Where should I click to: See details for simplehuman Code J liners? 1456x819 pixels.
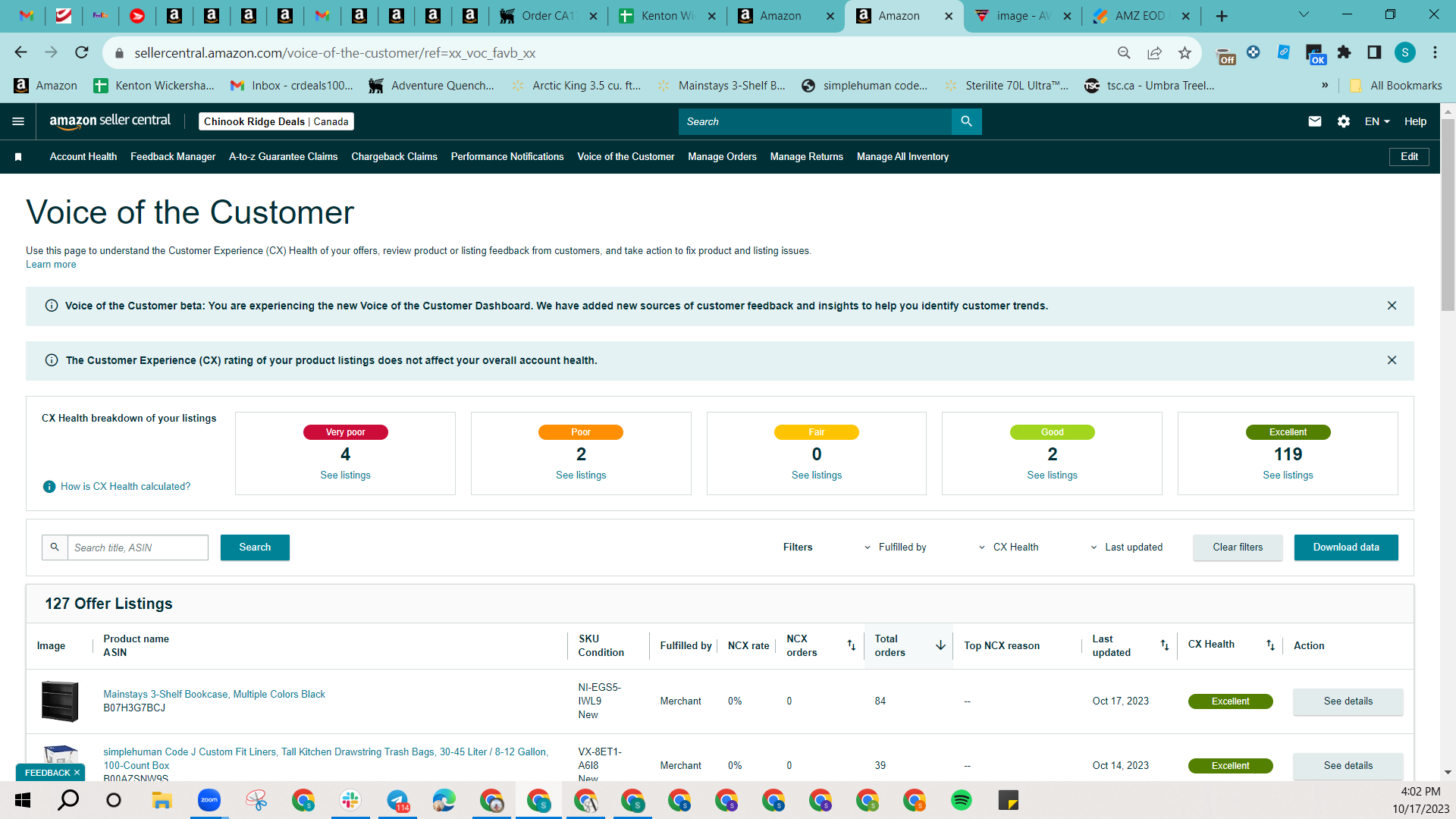pos(1348,766)
